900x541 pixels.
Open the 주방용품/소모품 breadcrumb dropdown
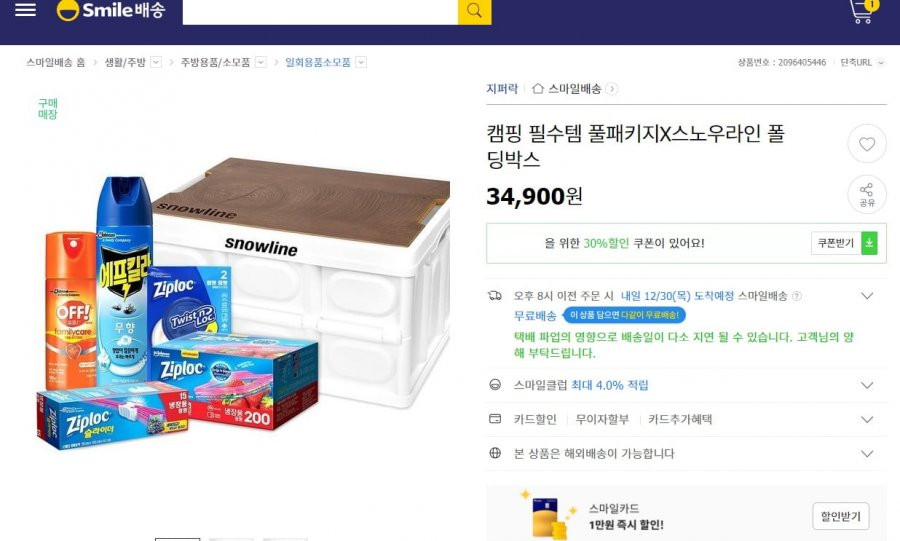(261, 62)
